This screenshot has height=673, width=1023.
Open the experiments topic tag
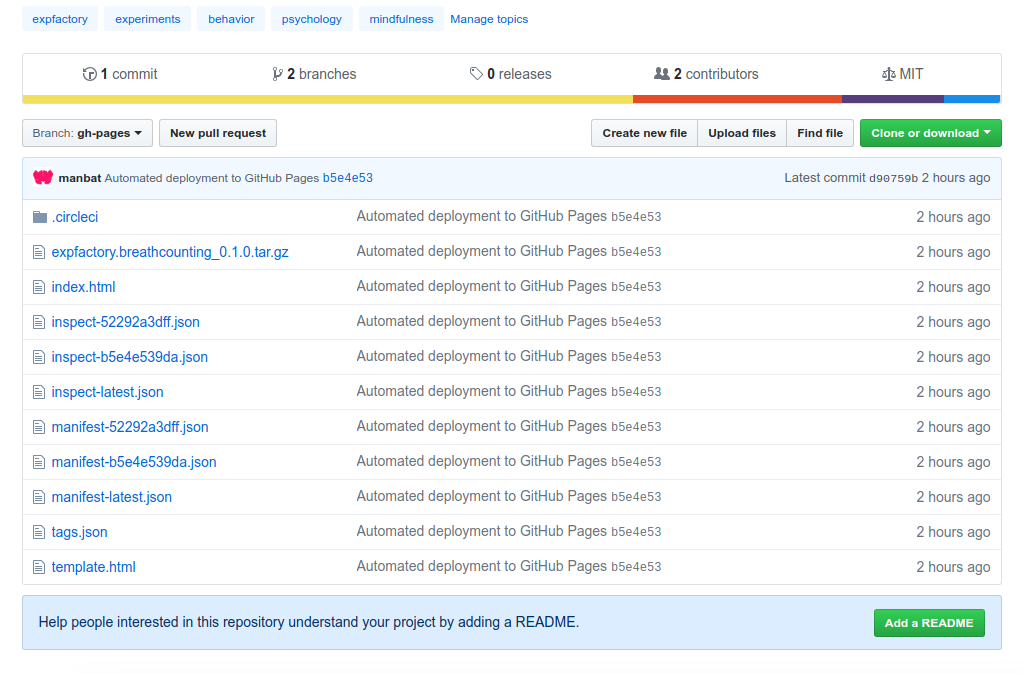pyautogui.click(x=148, y=19)
